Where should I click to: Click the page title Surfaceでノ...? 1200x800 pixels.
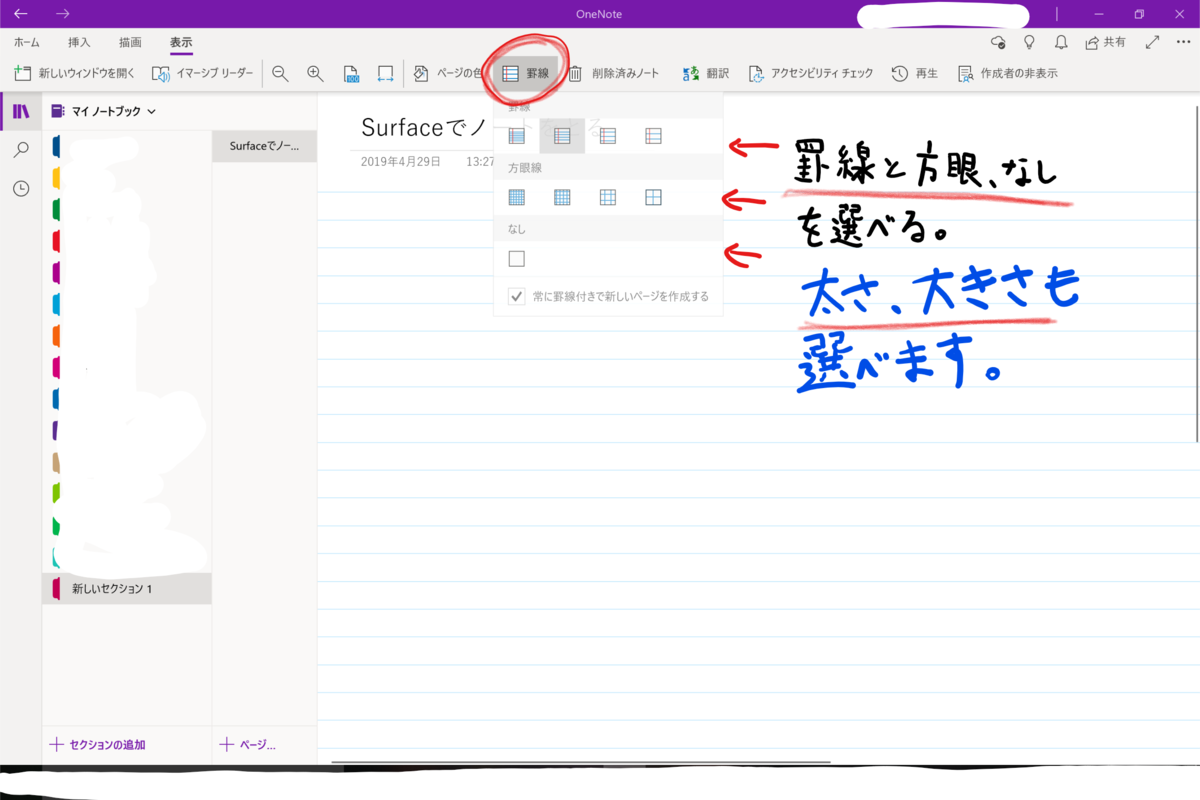[428, 129]
